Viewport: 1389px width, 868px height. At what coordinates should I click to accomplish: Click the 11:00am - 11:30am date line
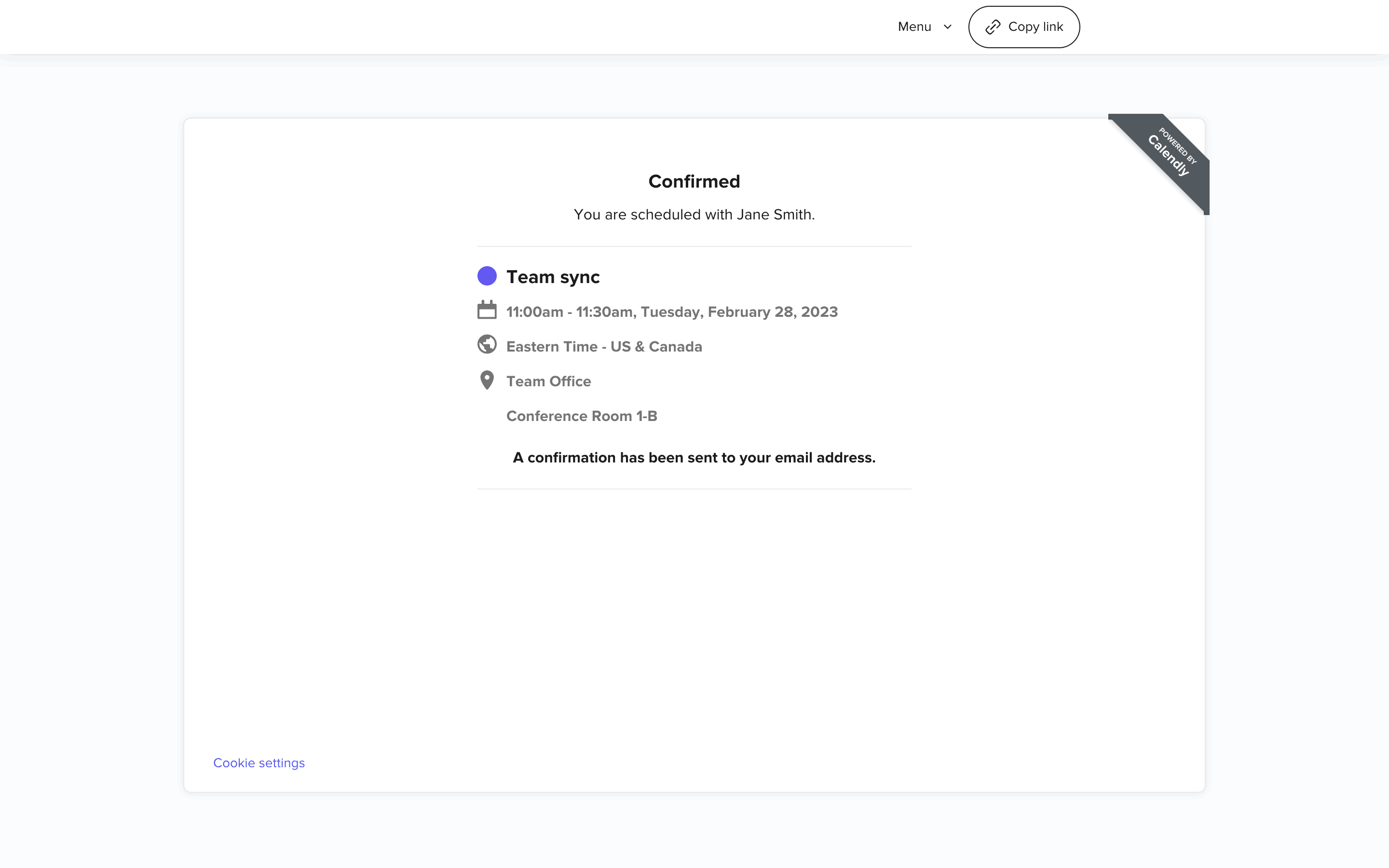pyautogui.click(x=671, y=312)
